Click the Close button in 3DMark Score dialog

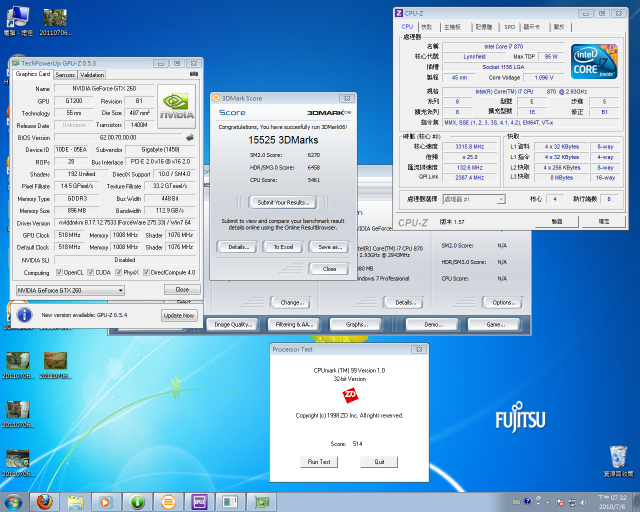pos(329,269)
